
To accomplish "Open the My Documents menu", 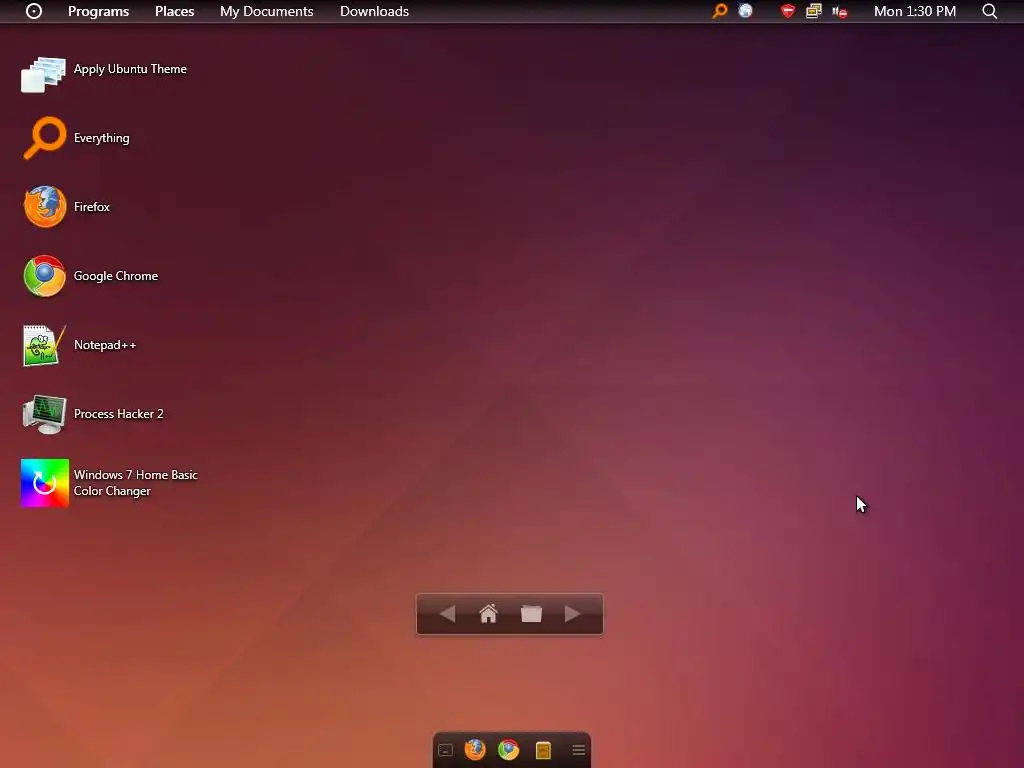I will 266,11.
